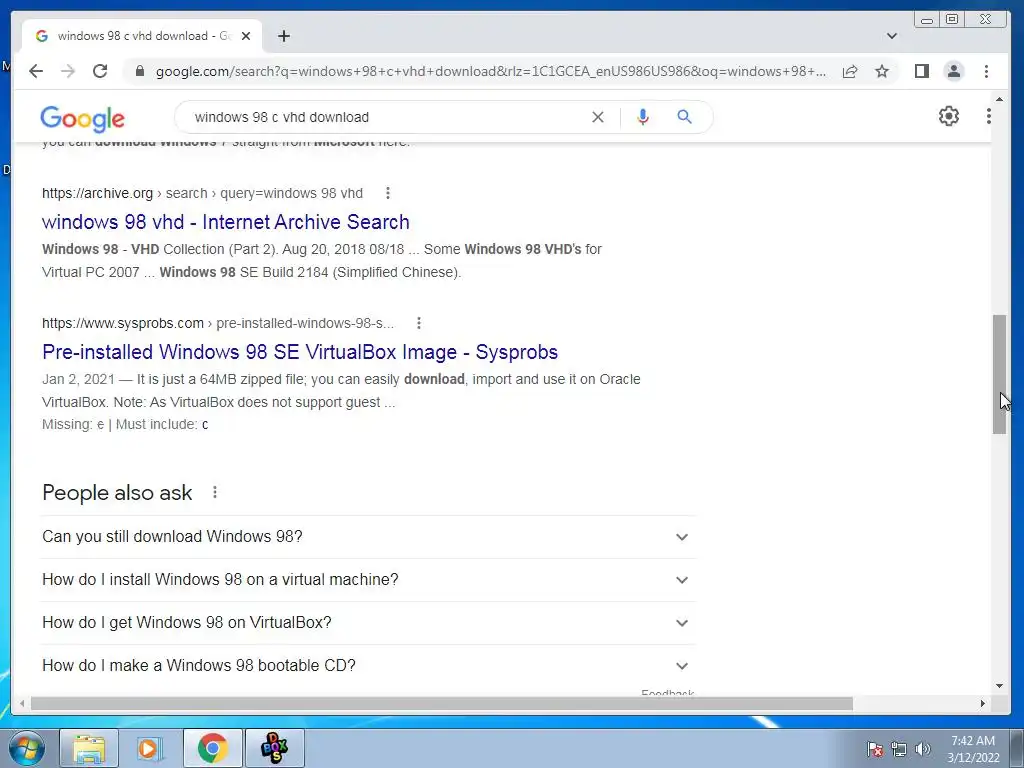This screenshot has height=768, width=1024.
Task: Open the network status tray icon
Action: [899, 749]
